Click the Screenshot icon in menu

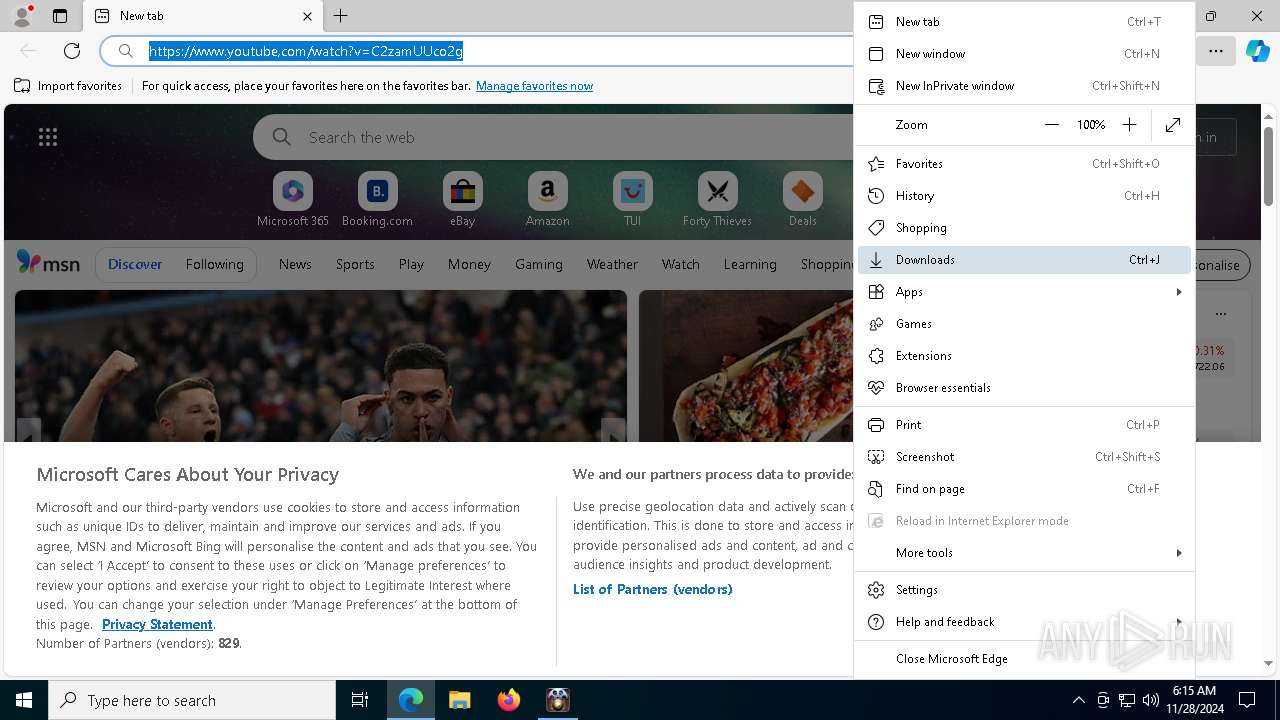876,457
